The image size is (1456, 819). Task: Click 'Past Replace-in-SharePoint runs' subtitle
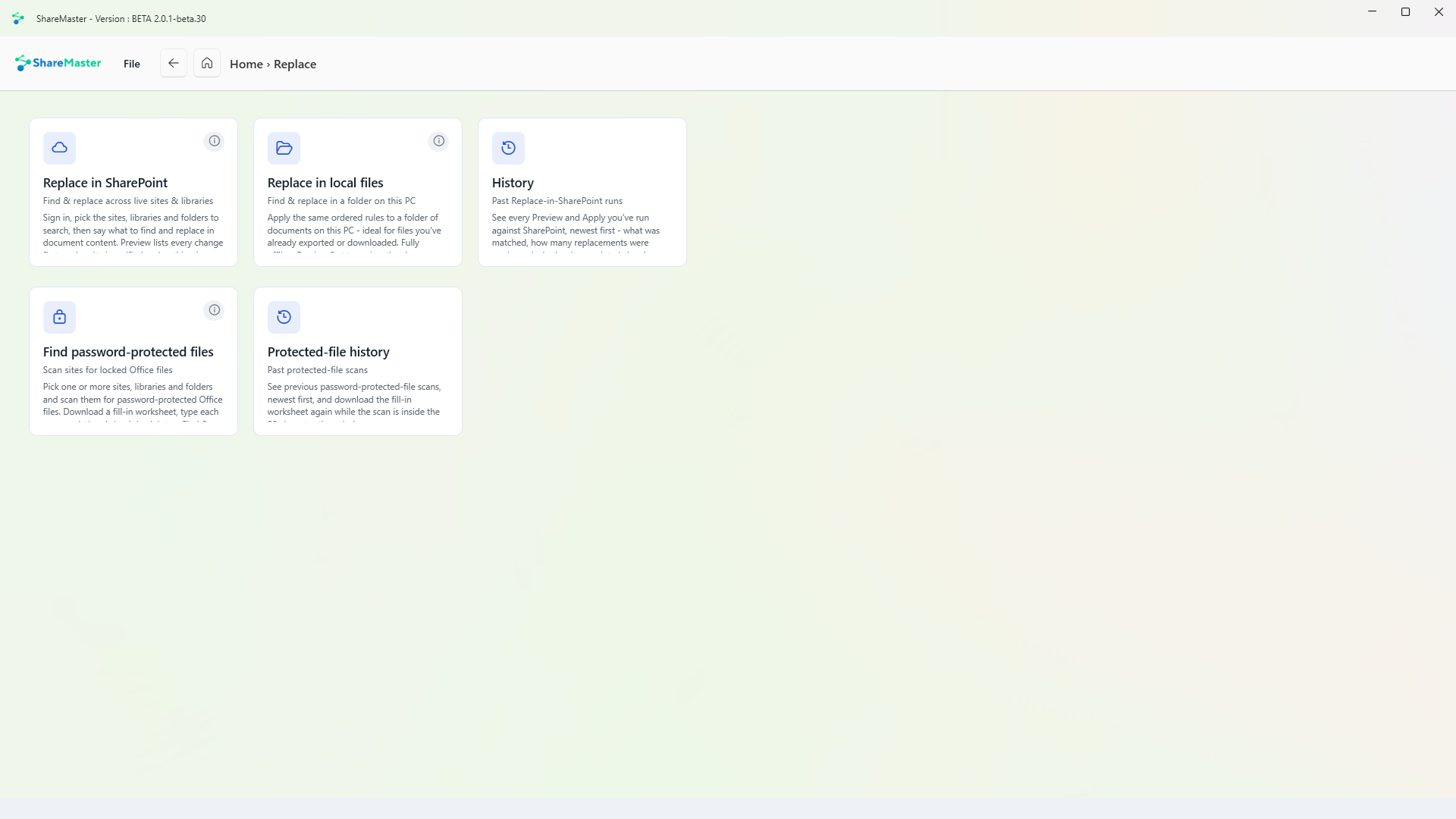557,201
